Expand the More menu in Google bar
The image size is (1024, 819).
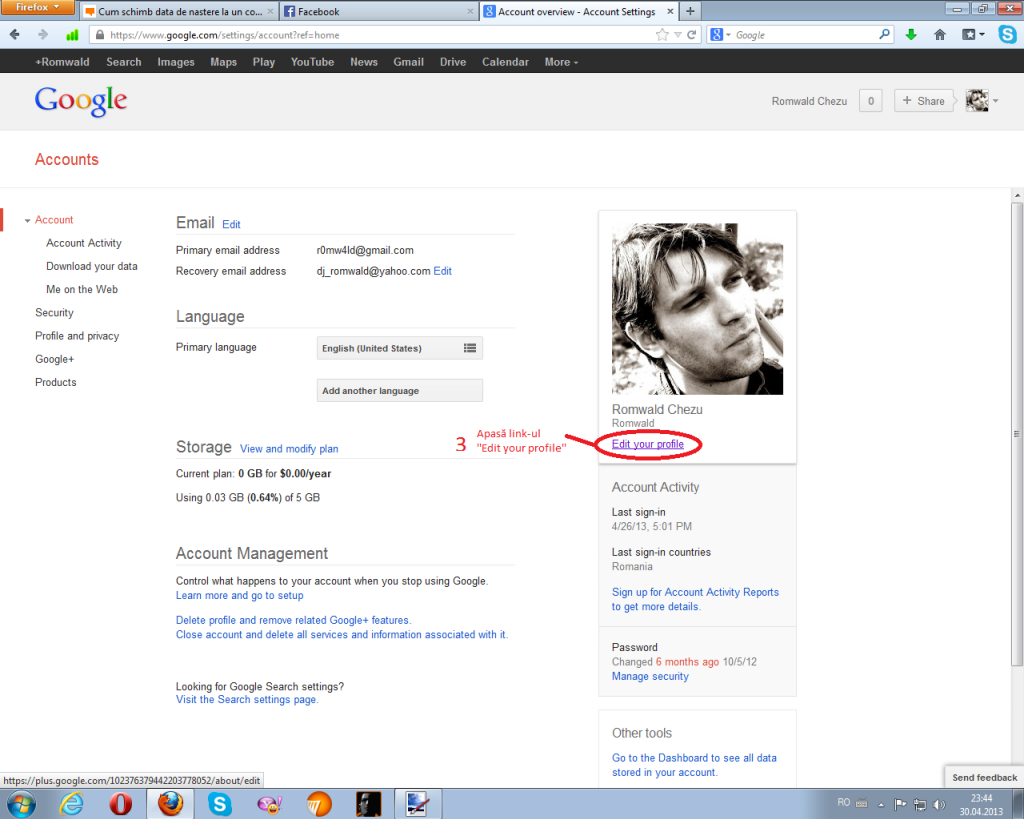[x=561, y=62]
